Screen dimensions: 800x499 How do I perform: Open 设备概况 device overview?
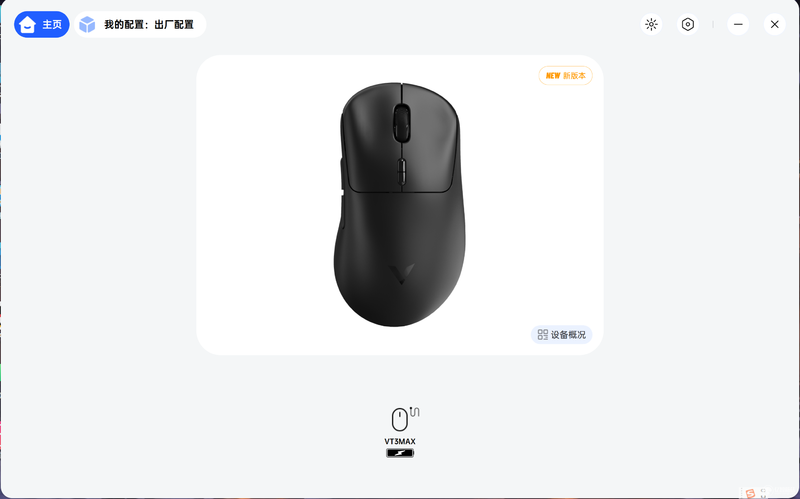pyautogui.click(x=561, y=335)
